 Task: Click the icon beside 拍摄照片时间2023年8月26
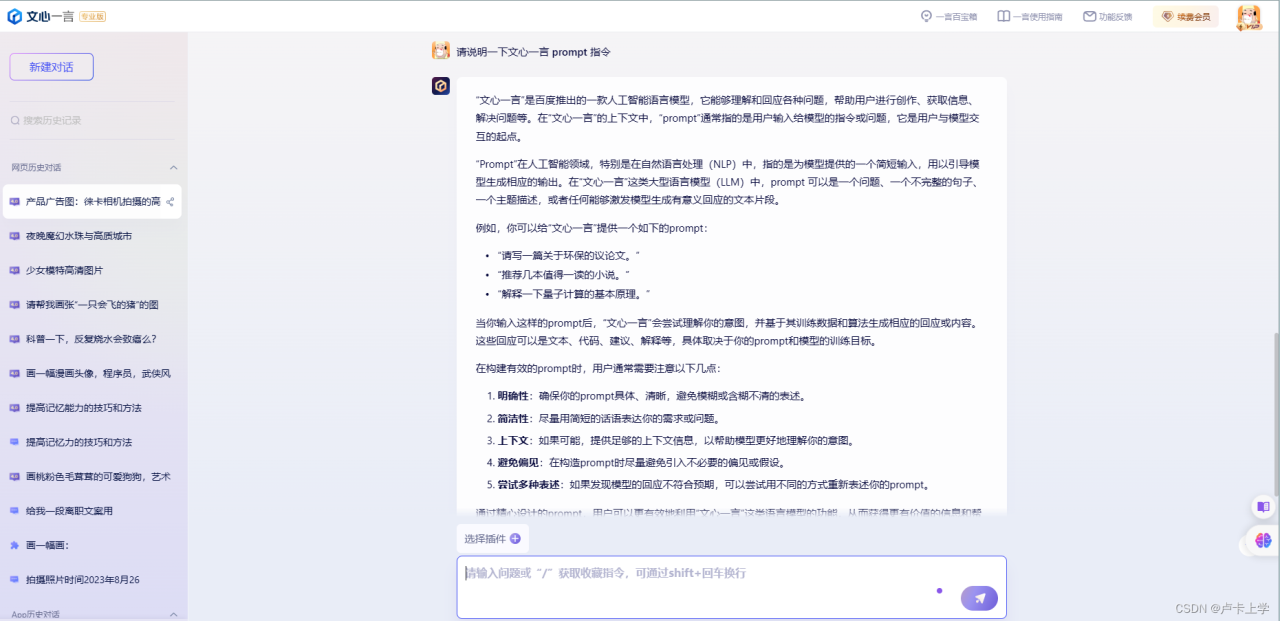[14, 579]
